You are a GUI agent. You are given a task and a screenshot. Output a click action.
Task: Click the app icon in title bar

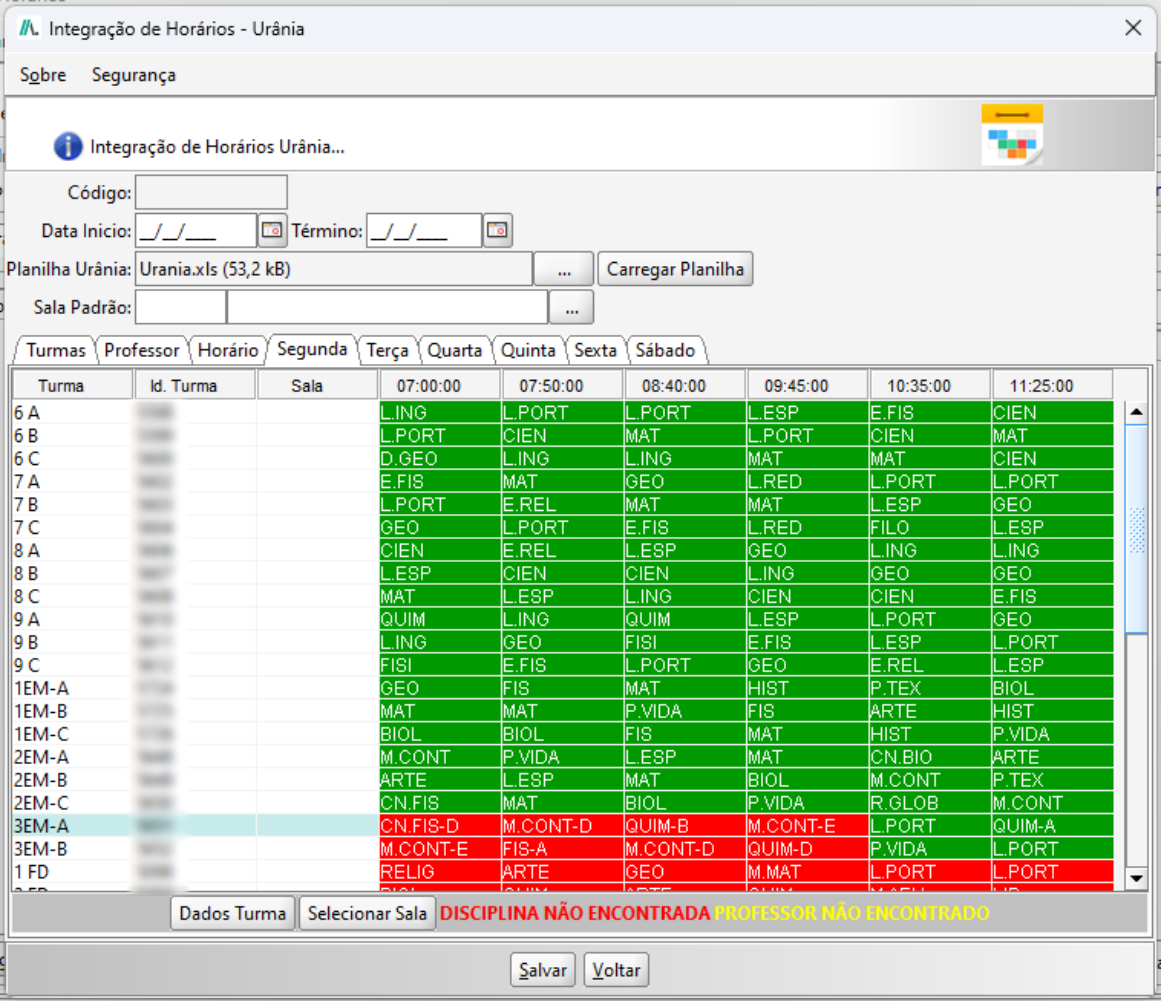[28, 28]
